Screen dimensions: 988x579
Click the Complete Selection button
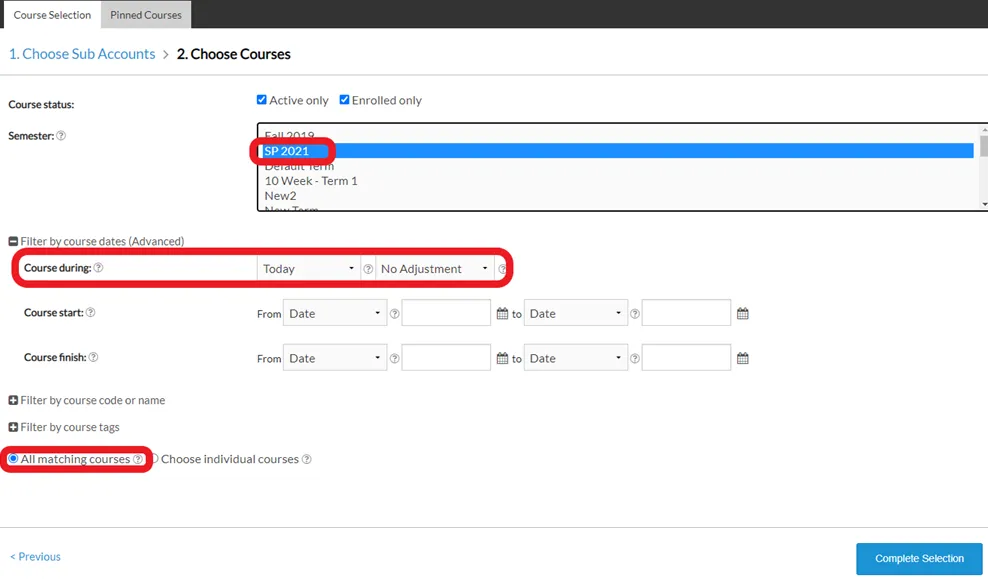click(x=919, y=558)
